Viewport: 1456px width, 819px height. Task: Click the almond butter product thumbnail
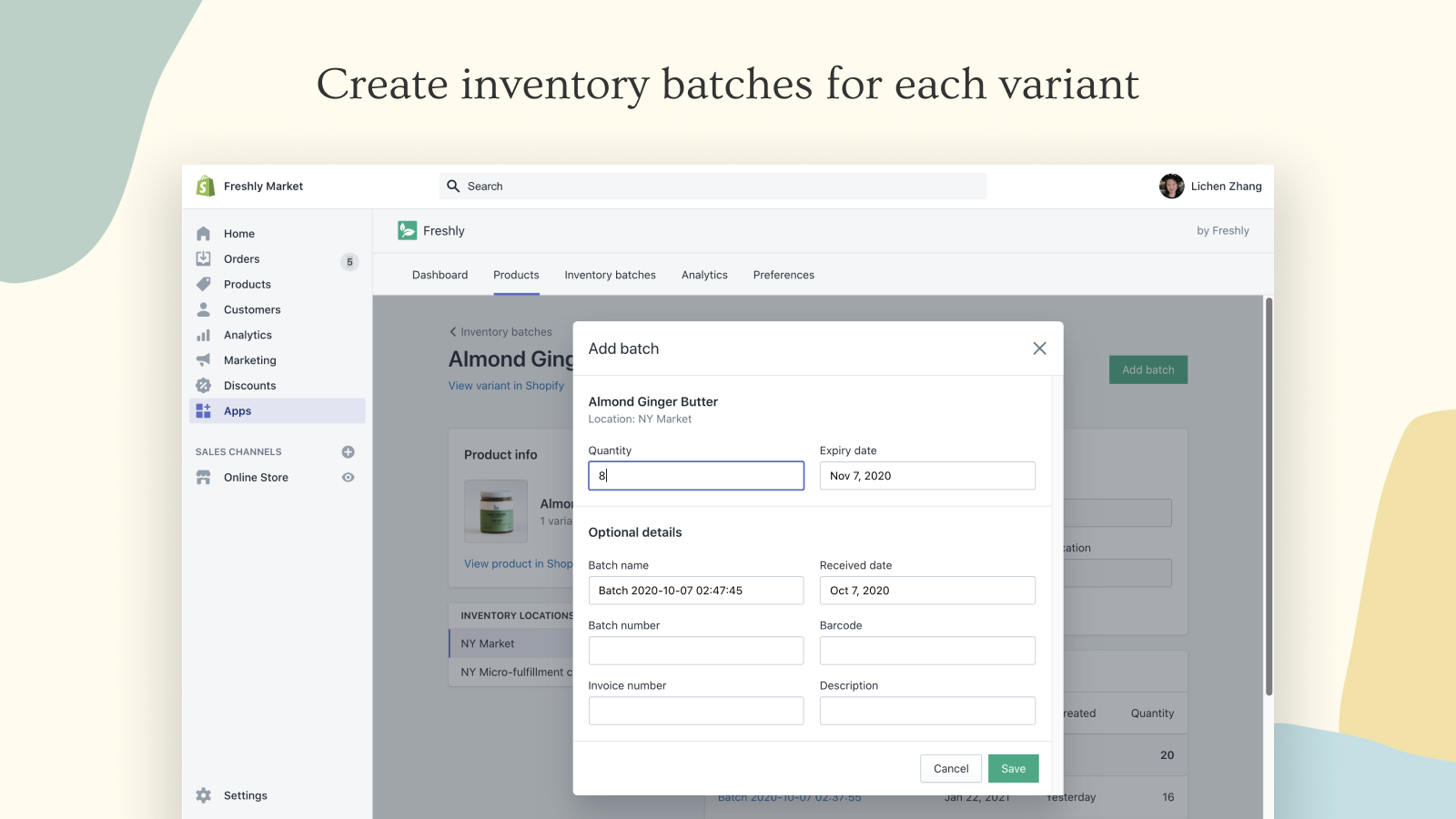pyautogui.click(x=496, y=511)
